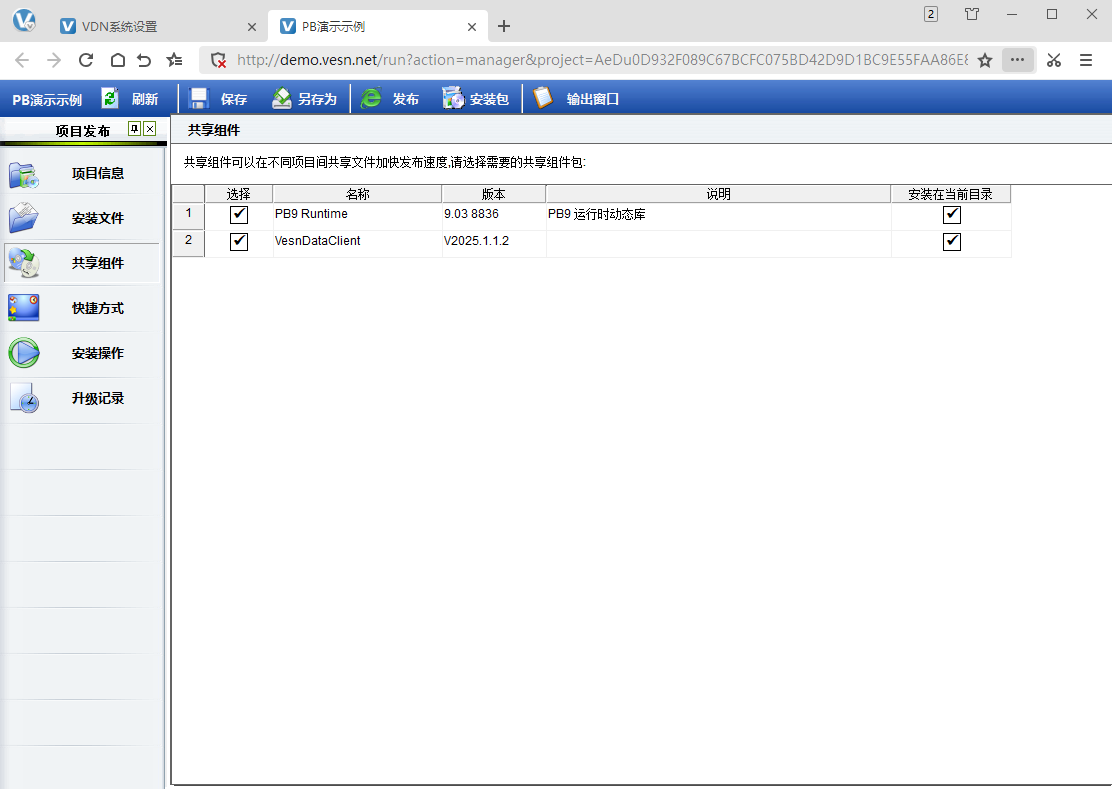Image resolution: width=1112 pixels, height=790 pixels.
Task: Toggle 安装在当前目录 for PB9 Runtime
Action: pos(952,215)
